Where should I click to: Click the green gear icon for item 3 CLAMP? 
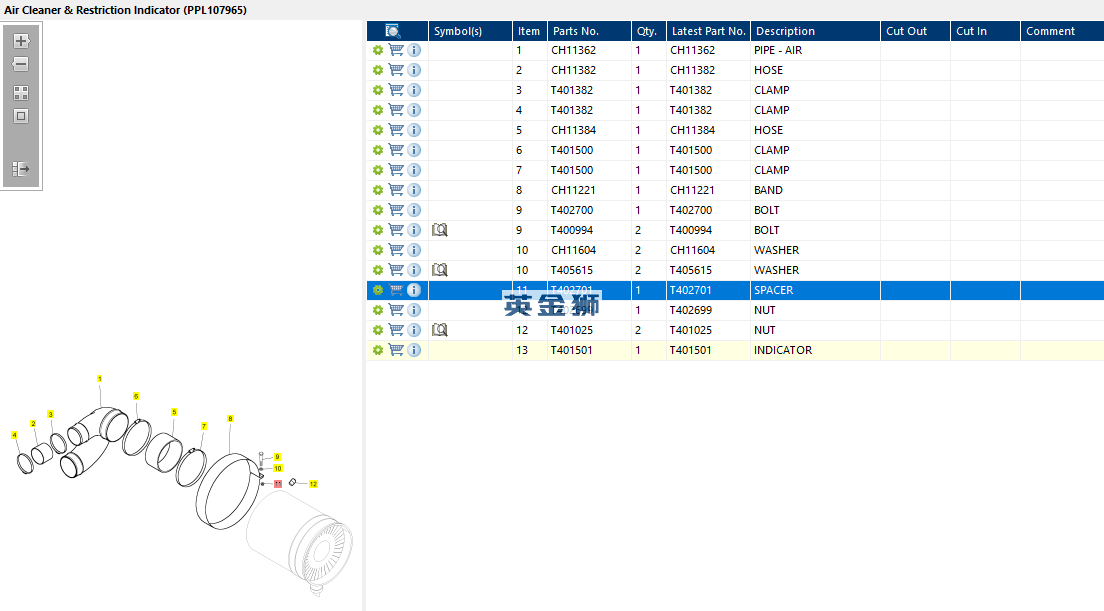coord(378,90)
